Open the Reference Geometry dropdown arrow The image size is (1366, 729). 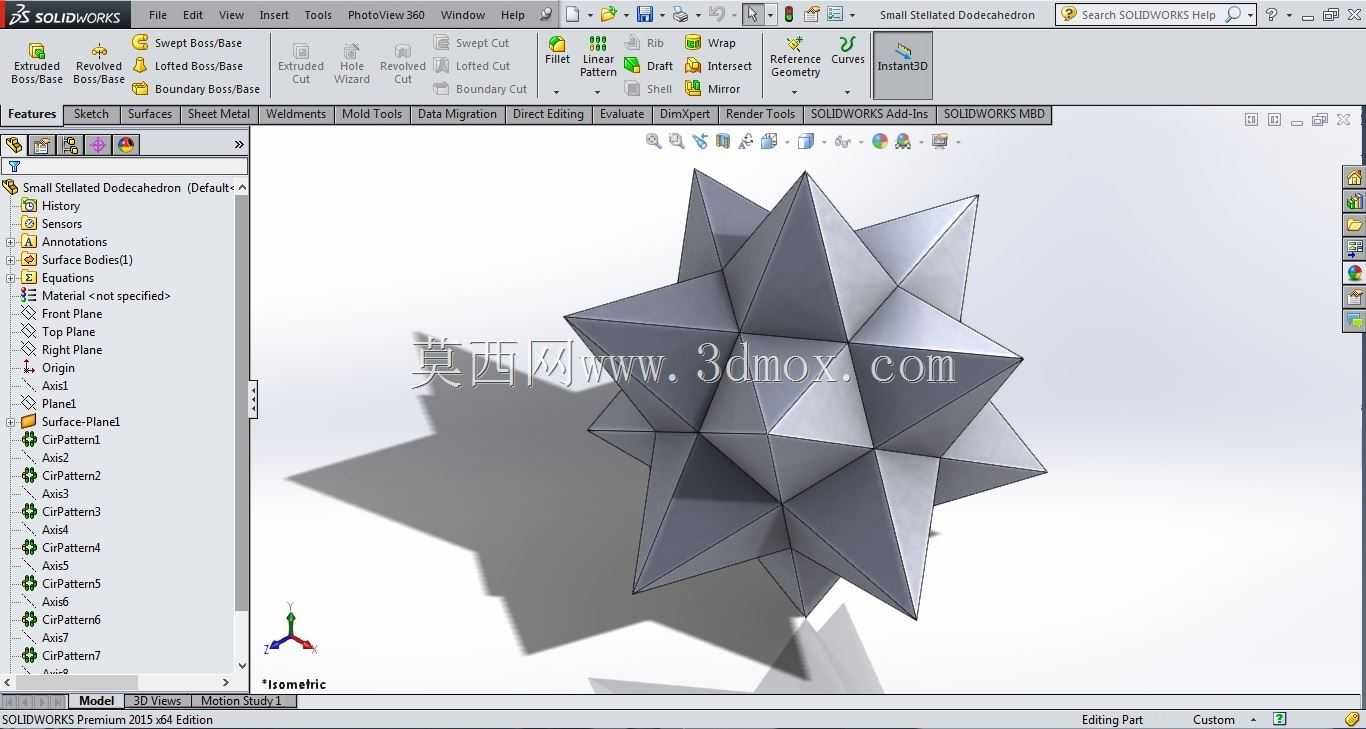pyautogui.click(x=795, y=91)
